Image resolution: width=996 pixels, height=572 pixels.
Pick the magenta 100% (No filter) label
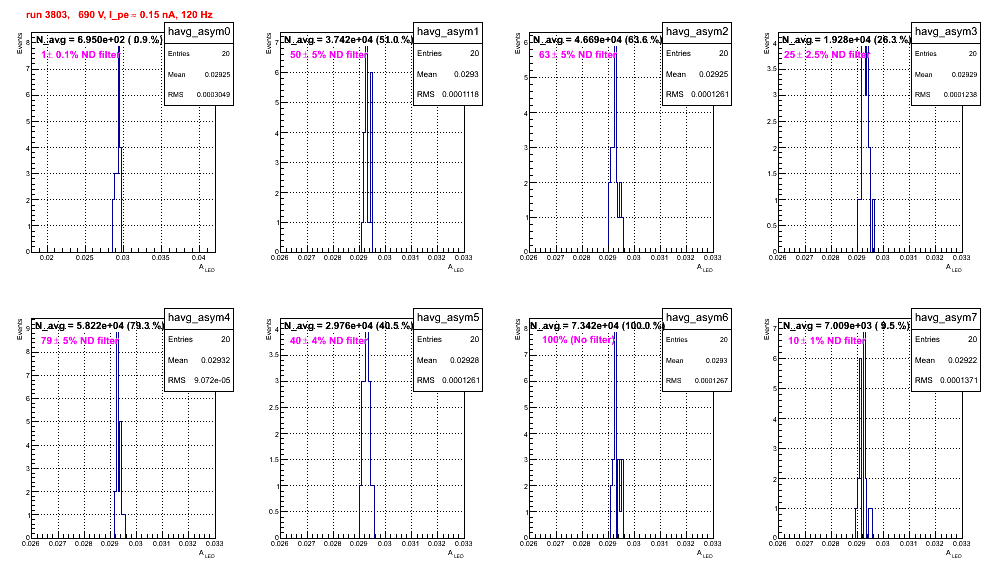pyautogui.click(x=578, y=341)
